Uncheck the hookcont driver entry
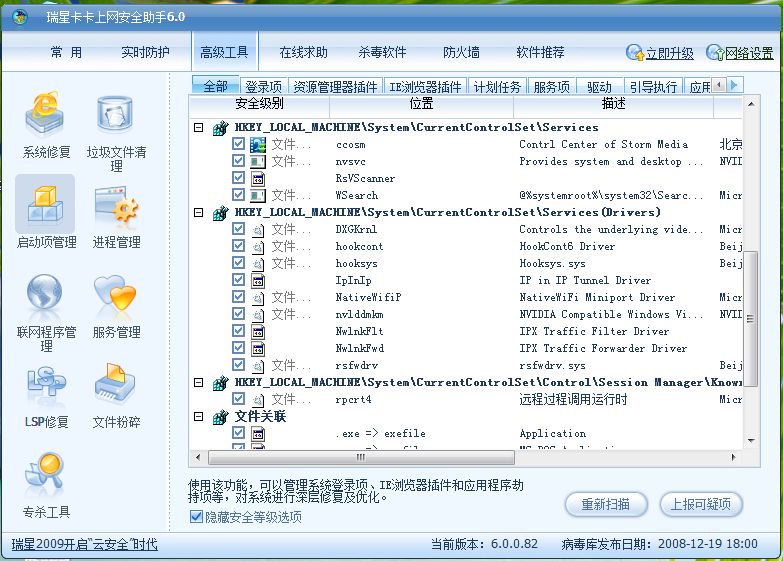 point(239,246)
